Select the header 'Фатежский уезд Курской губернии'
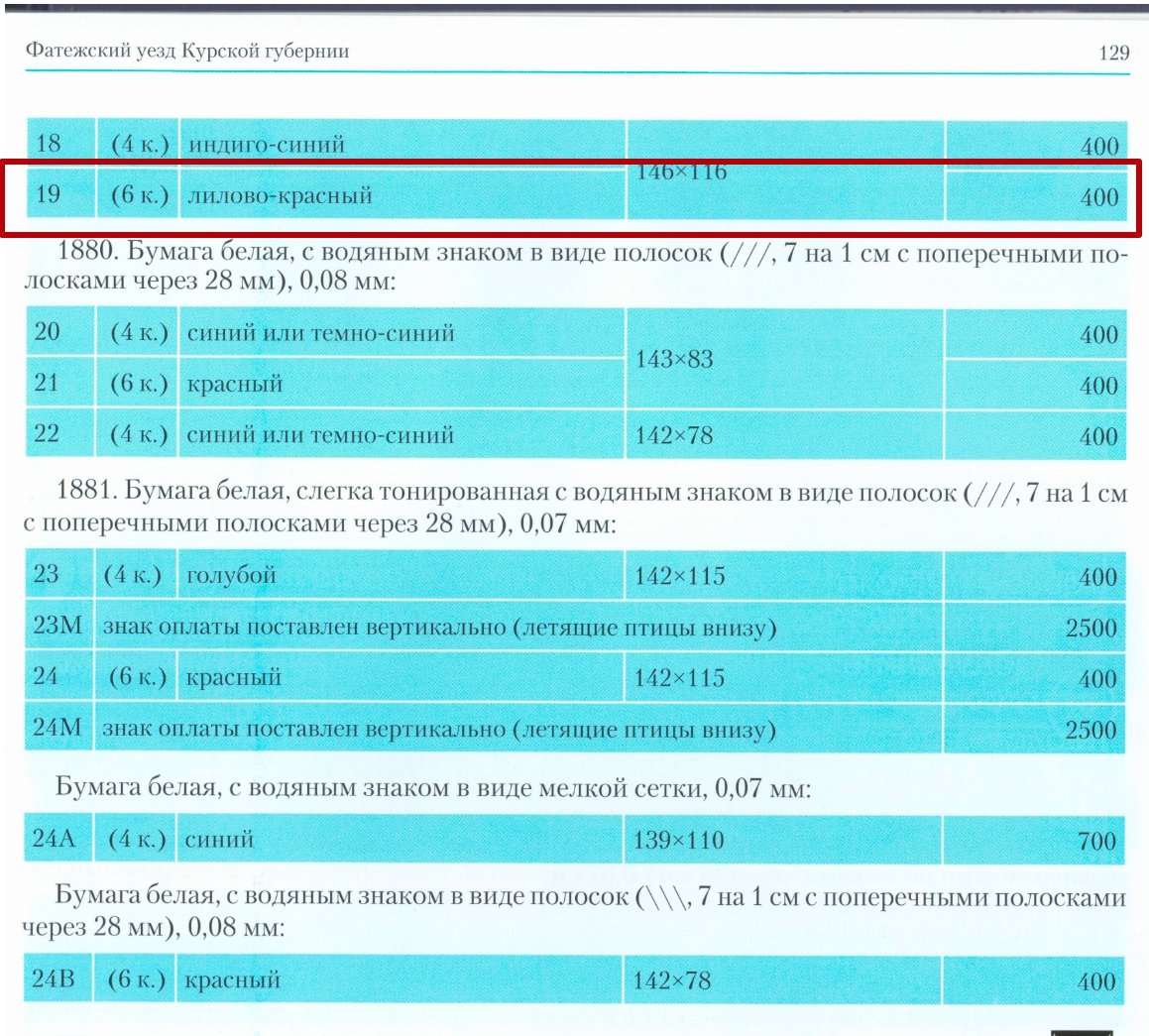This screenshot has height=1036, width=1149. 187,51
